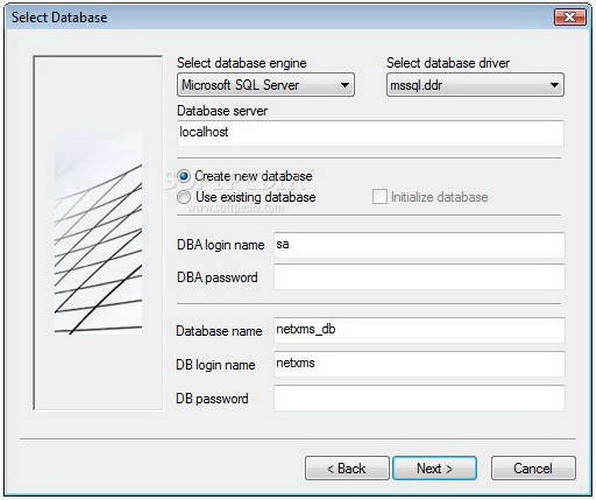Click the Database name field
596x500 pixels.
419,330
